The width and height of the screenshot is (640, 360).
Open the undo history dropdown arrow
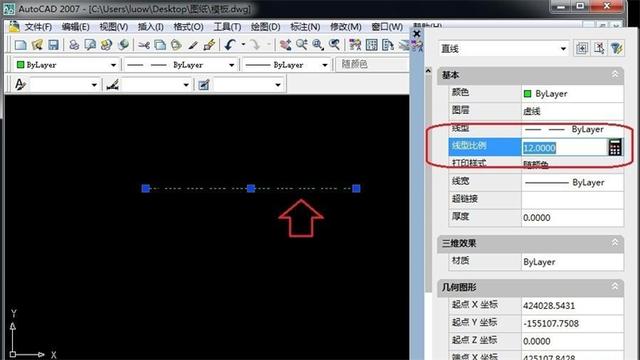pyautogui.click(x=243, y=44)
